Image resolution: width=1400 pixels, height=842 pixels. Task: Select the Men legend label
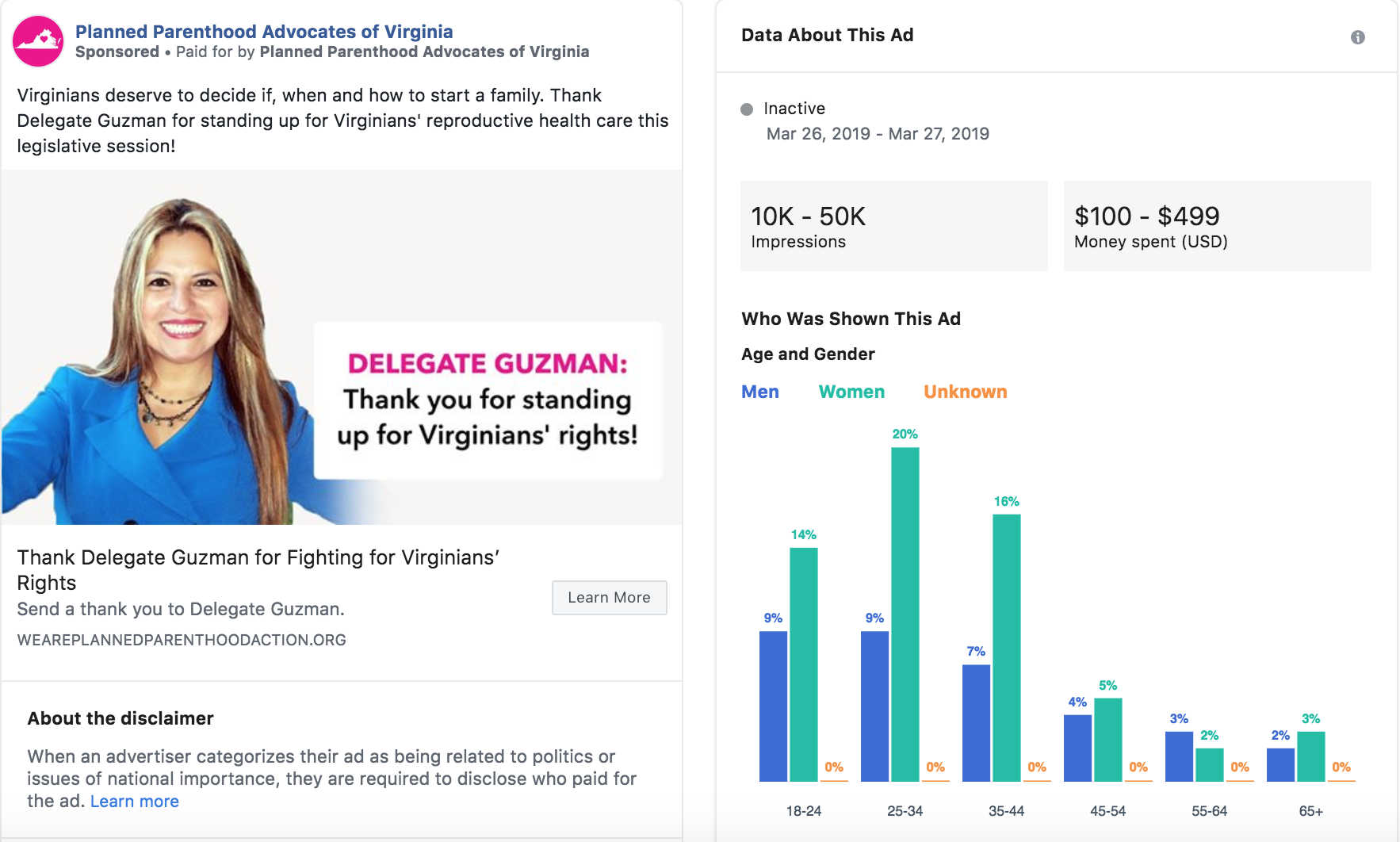point(760,392)
